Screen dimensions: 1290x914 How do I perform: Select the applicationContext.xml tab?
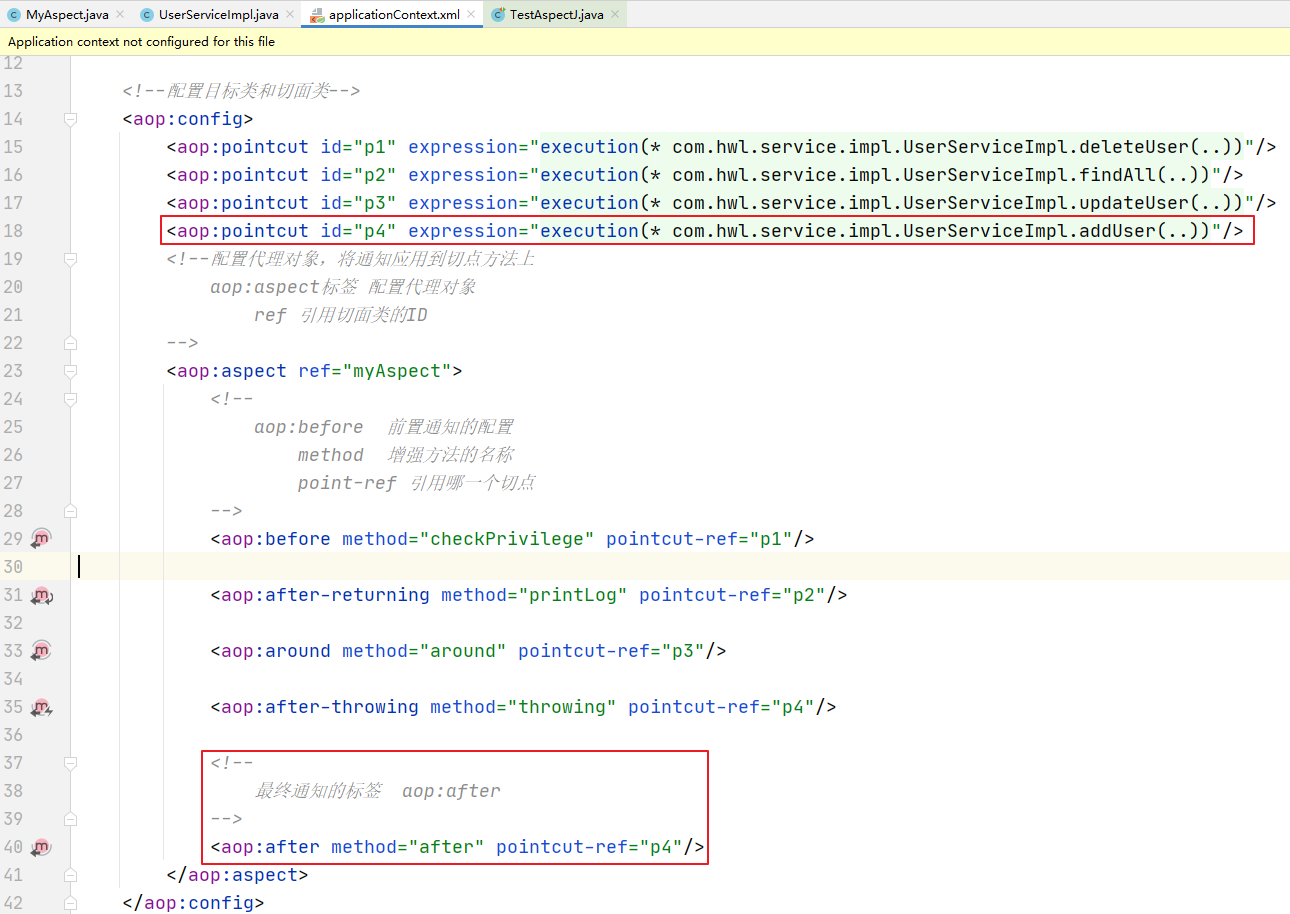pyautogui.click(x=393, y=15)
